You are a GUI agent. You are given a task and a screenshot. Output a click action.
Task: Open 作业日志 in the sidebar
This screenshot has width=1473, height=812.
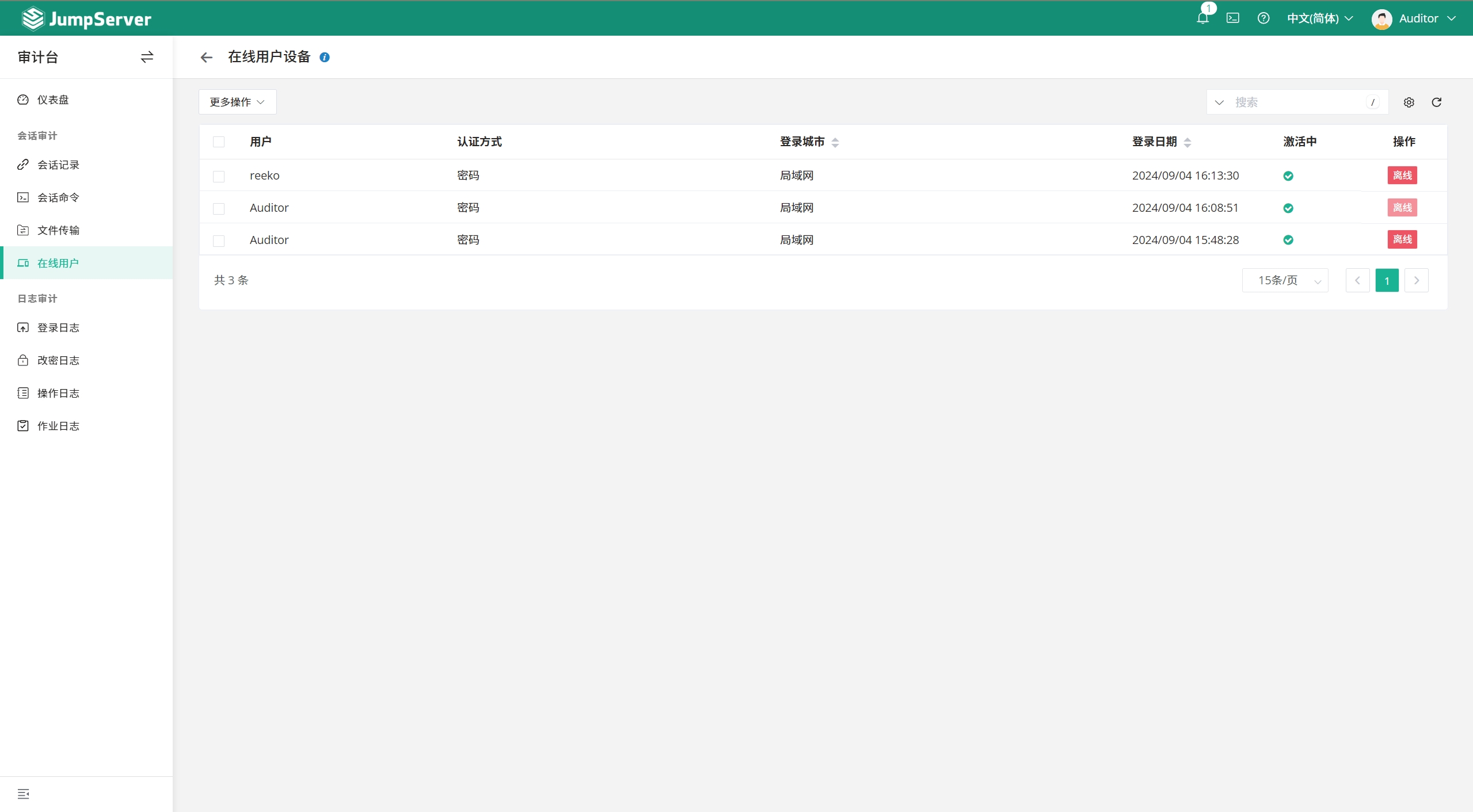(x=86, y=426)
